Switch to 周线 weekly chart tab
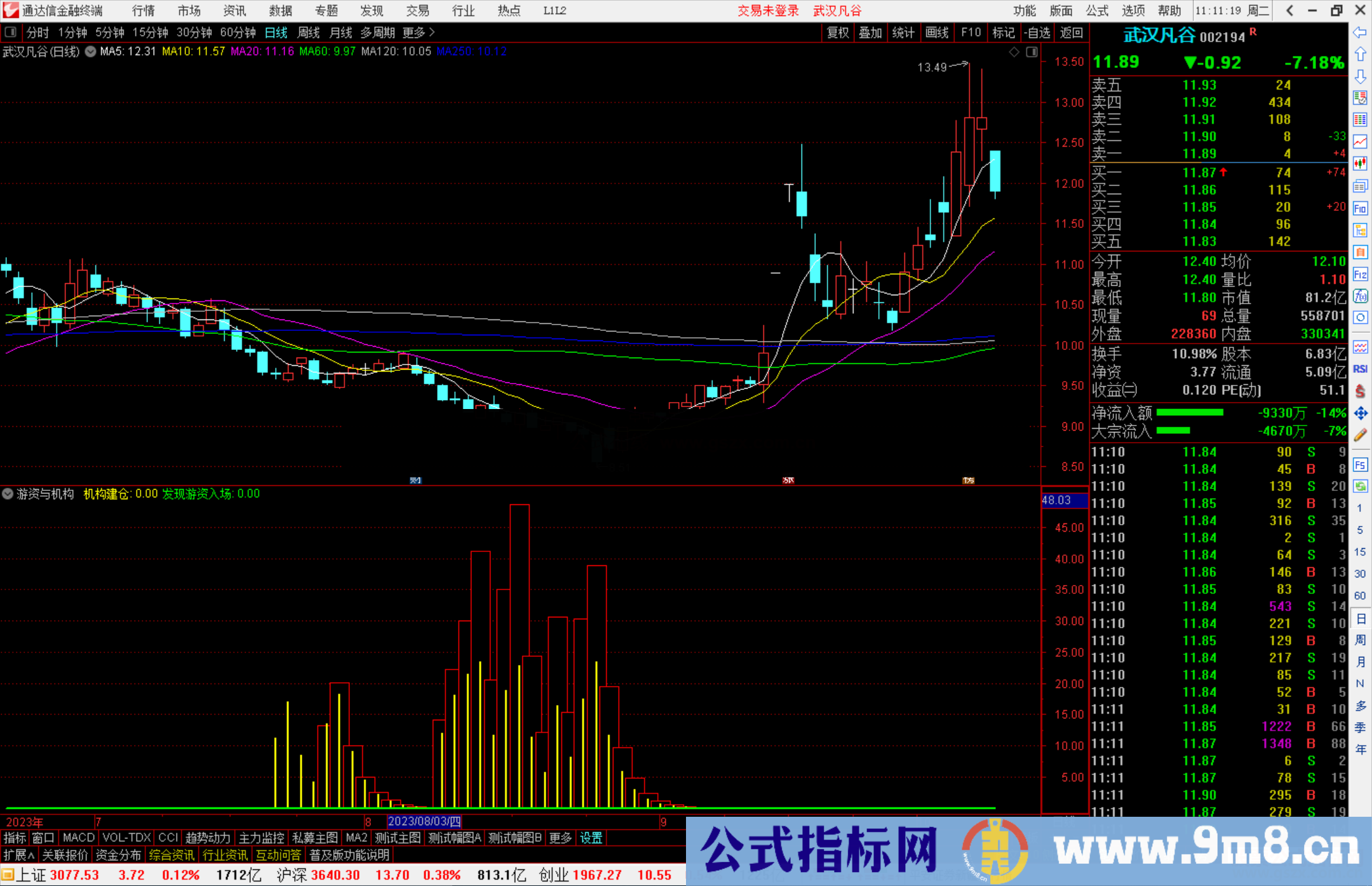Image resolution: width=1372 pixels, height=886 pixels. 309,32
